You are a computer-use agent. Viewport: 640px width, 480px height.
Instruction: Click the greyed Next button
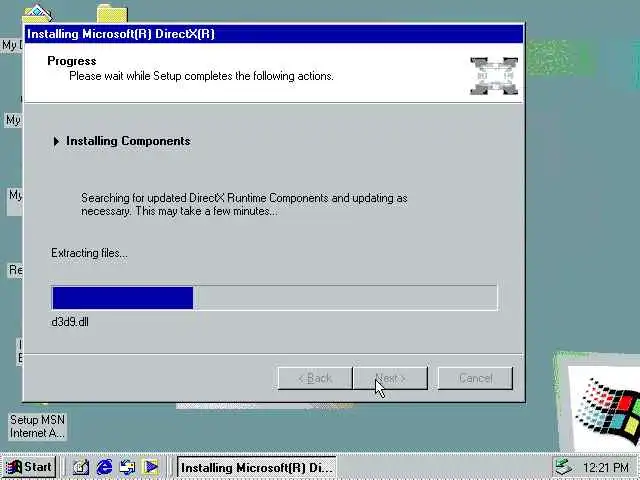pos(391,378)
